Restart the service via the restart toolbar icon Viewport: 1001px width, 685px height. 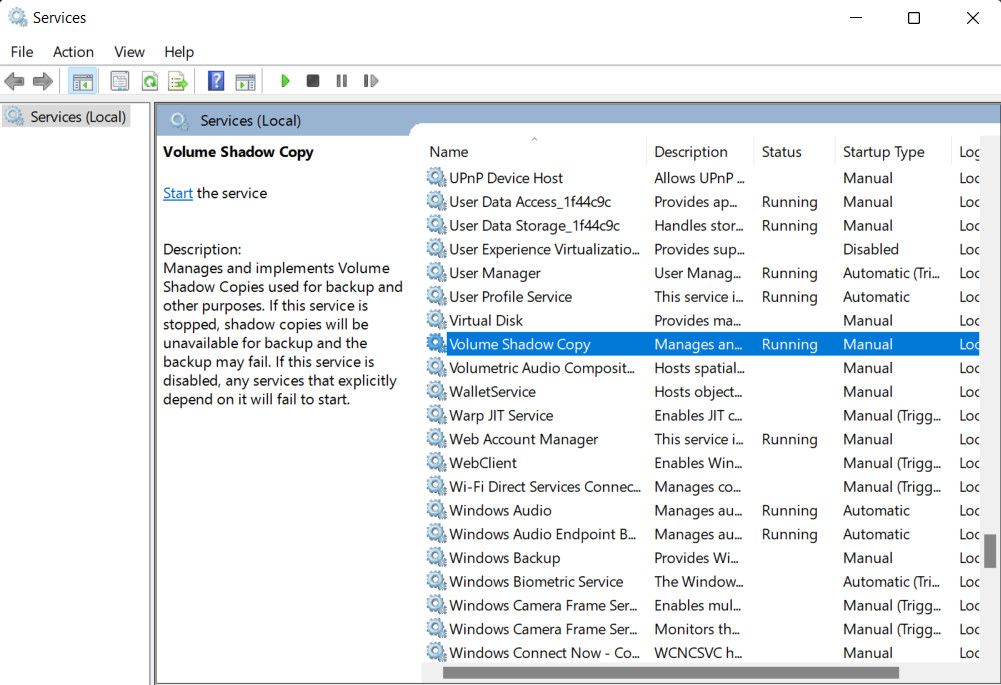pyautogui.click(x=371, y=81)
